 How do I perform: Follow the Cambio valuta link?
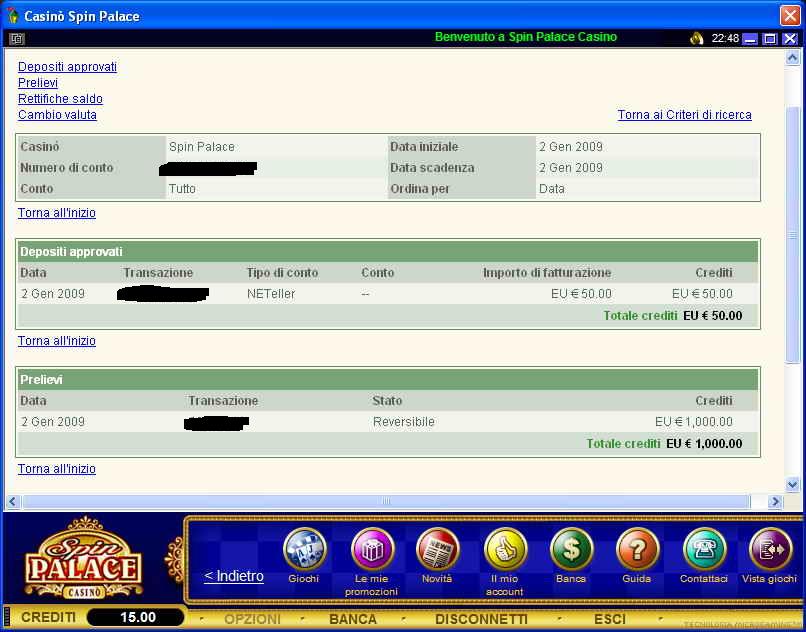(x=58, y=115)
